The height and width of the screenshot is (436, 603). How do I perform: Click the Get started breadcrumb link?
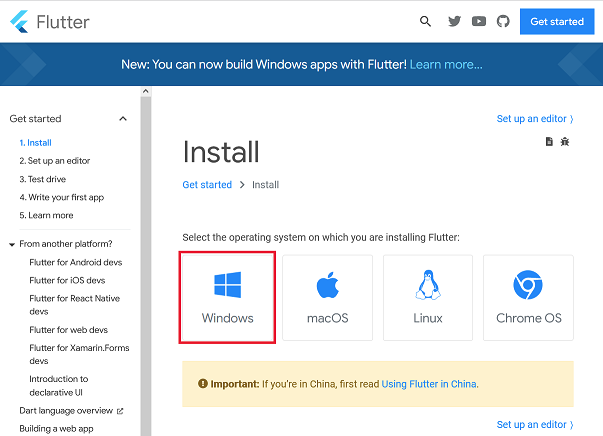click(207, 185)
